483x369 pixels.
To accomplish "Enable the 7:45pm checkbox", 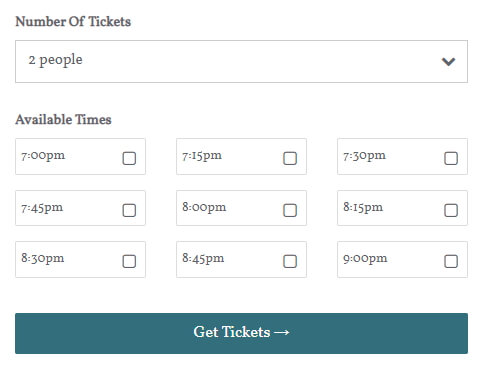I will coord(129,210).
